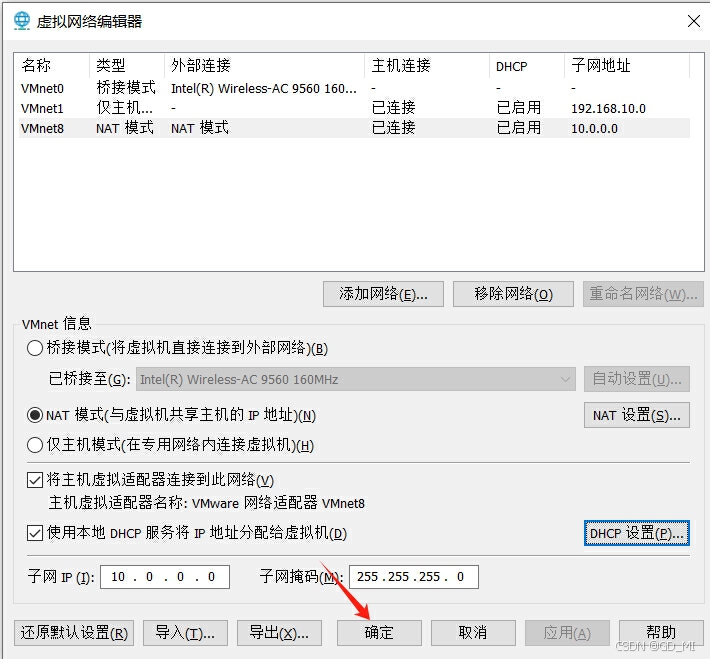Click the 类型 column header
The image size is (710, 659).
click(x=127, y=66)
